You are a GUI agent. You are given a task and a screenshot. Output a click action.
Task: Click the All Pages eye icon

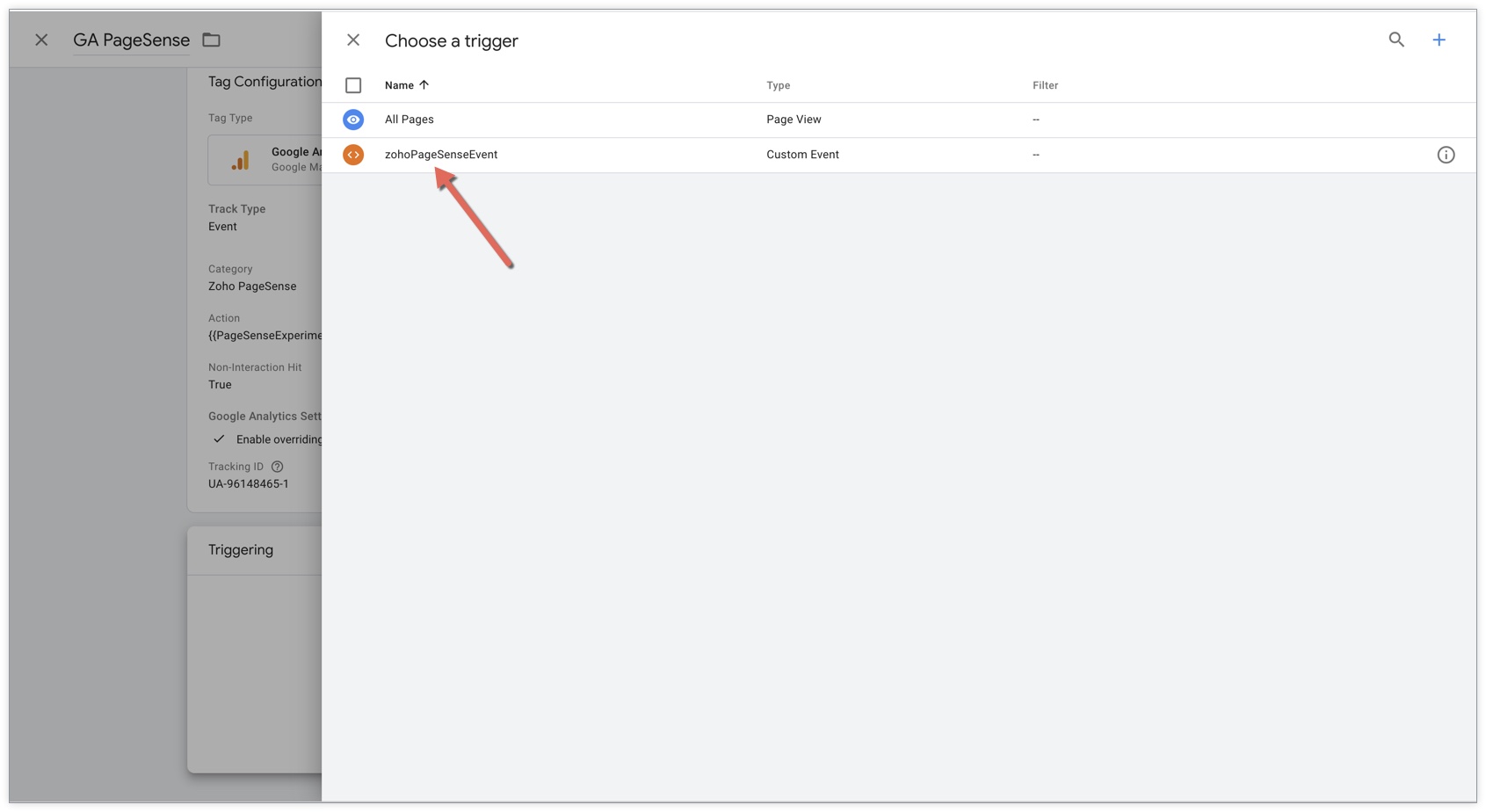pyautogui.click(x=353, y=120)
